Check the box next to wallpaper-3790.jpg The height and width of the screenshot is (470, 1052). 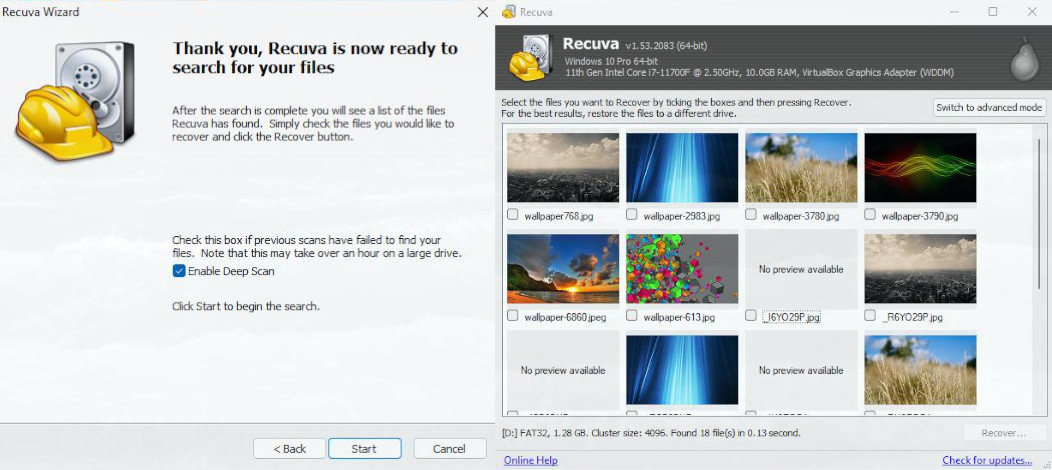tap(870, 215)
